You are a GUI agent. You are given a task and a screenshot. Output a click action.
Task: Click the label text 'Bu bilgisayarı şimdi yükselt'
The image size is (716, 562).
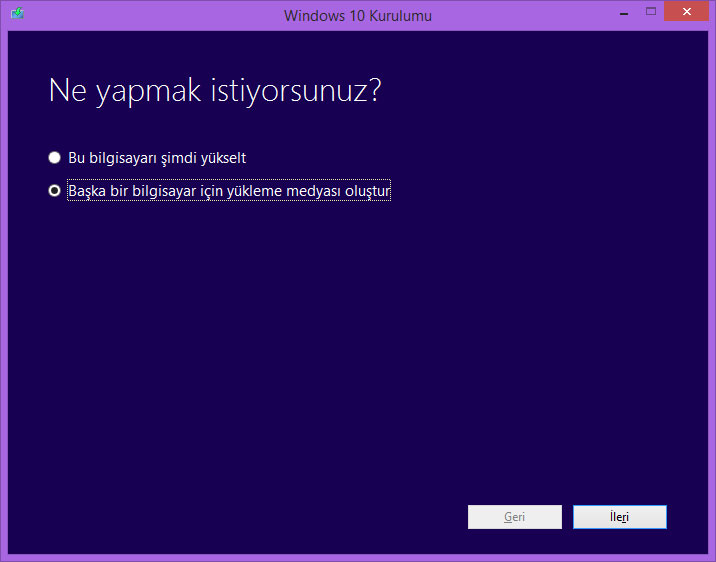[157, 158]
